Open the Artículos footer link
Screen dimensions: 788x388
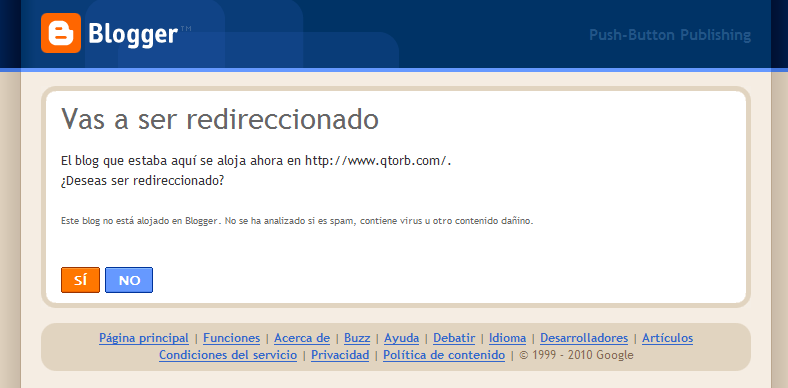[x=667, y=338]
